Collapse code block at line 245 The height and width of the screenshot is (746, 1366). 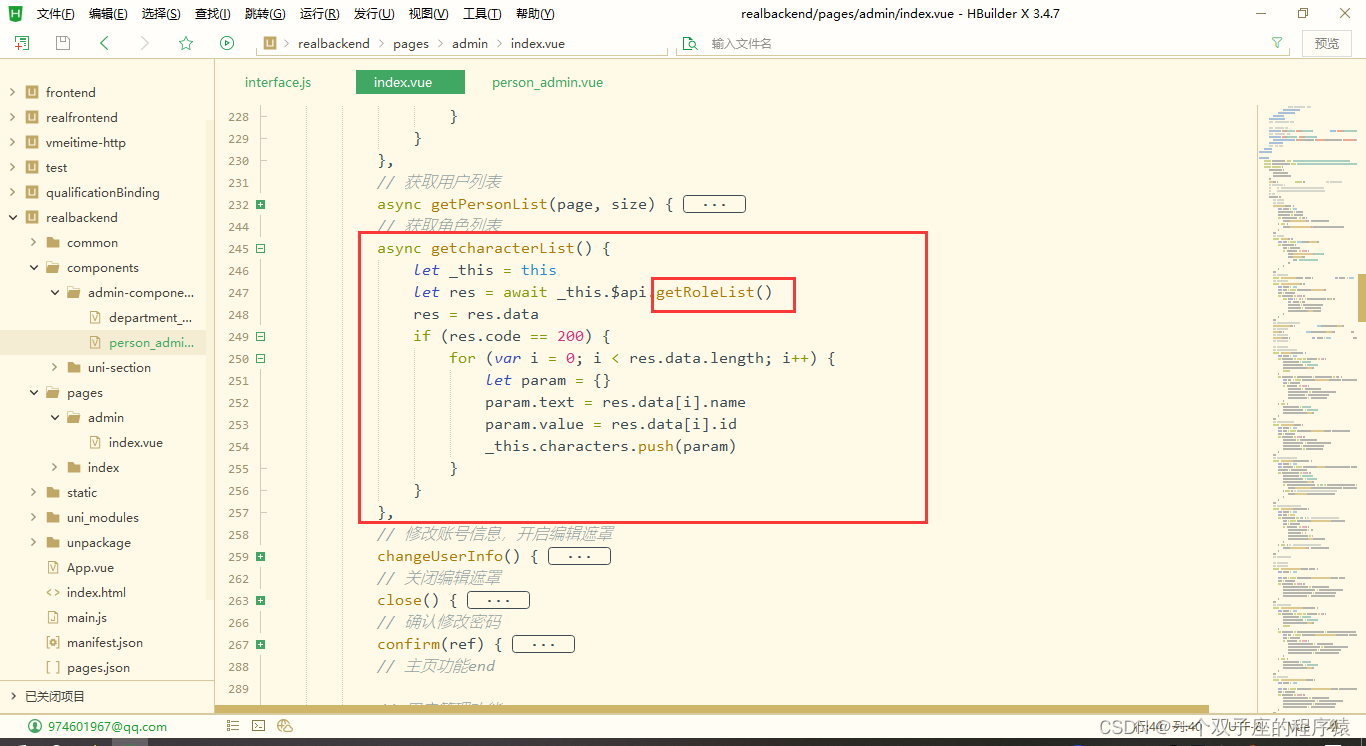261,248
